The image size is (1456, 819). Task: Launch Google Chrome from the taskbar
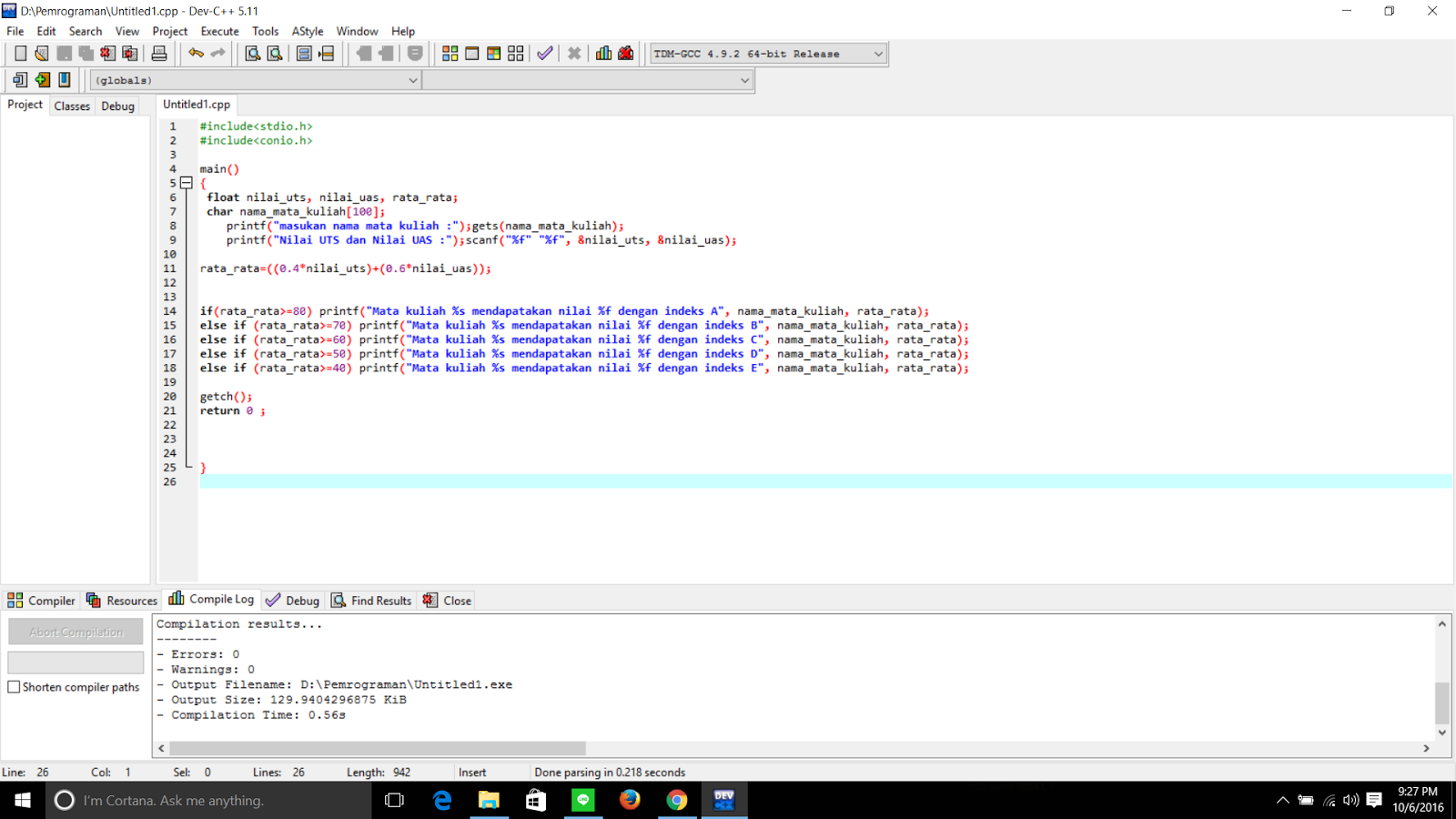677,800
